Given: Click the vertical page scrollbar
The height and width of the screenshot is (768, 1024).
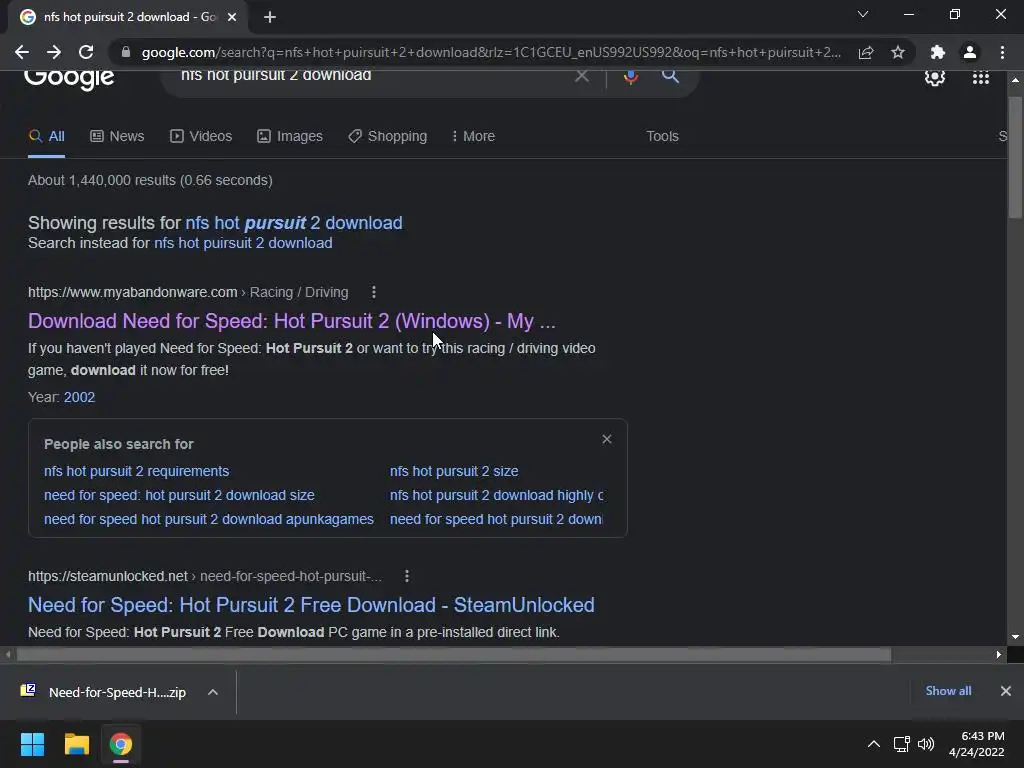Looking at the screenshot, I should (1015, 157).
